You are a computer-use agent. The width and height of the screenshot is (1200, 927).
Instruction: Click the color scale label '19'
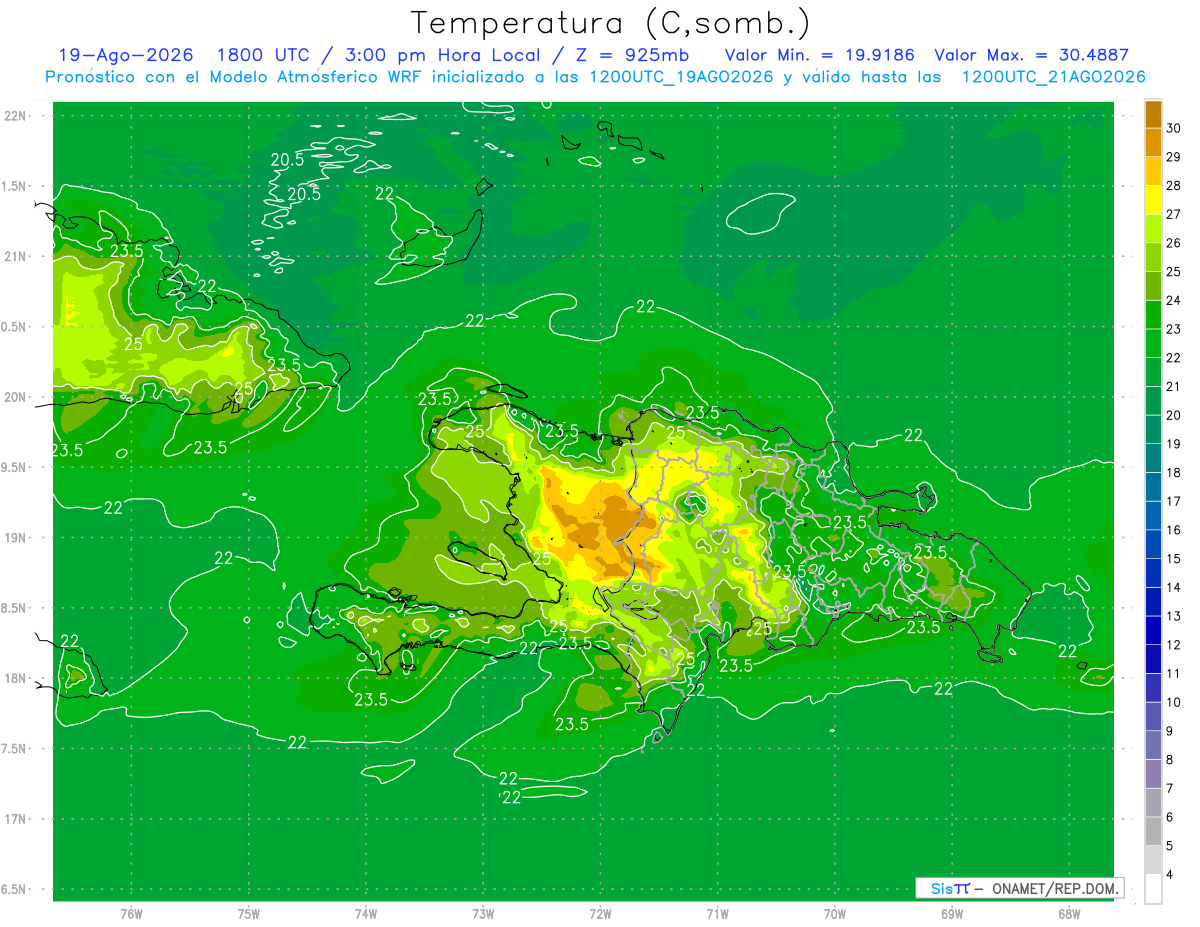[x=1173, y=444]
